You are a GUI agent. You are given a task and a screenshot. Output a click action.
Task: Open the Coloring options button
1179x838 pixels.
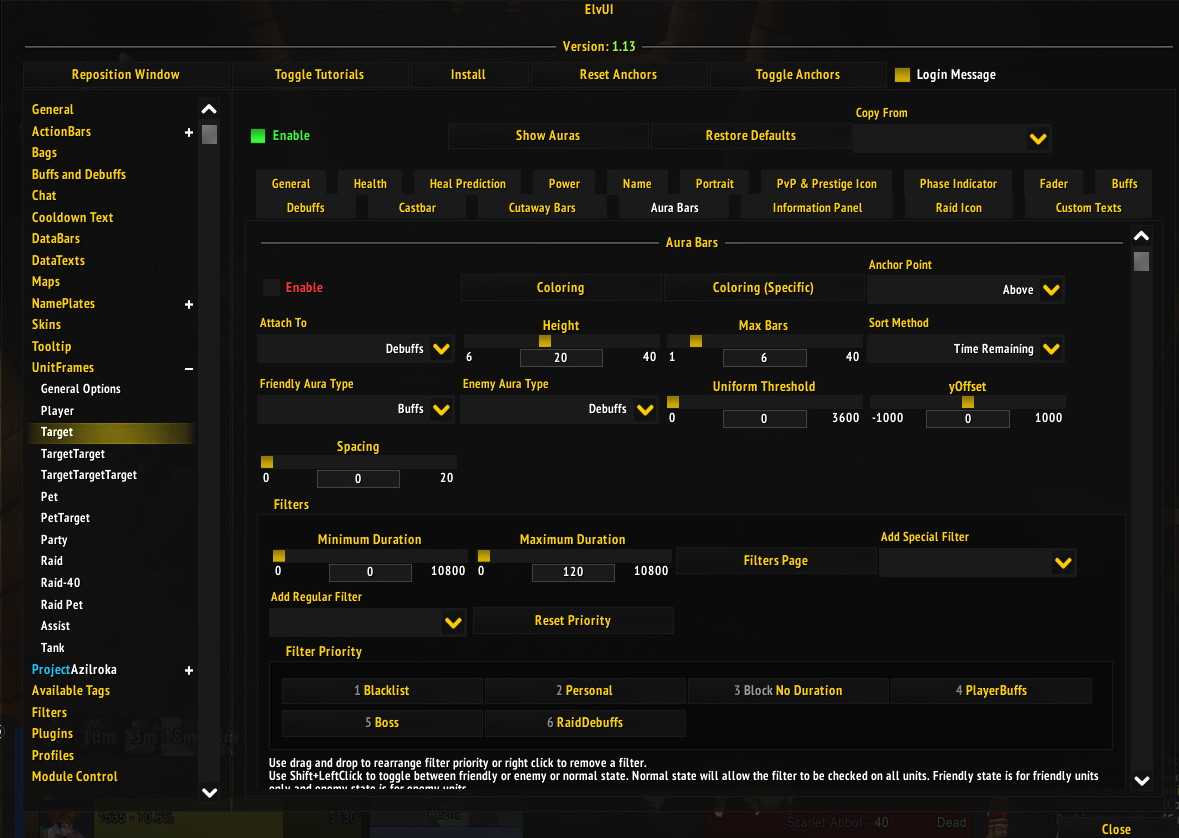[x=560, y=287]
